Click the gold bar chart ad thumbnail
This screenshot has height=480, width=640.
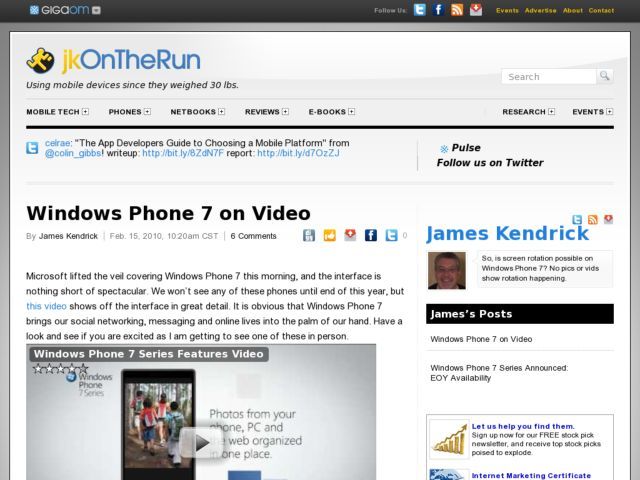[x=449, y=439]
